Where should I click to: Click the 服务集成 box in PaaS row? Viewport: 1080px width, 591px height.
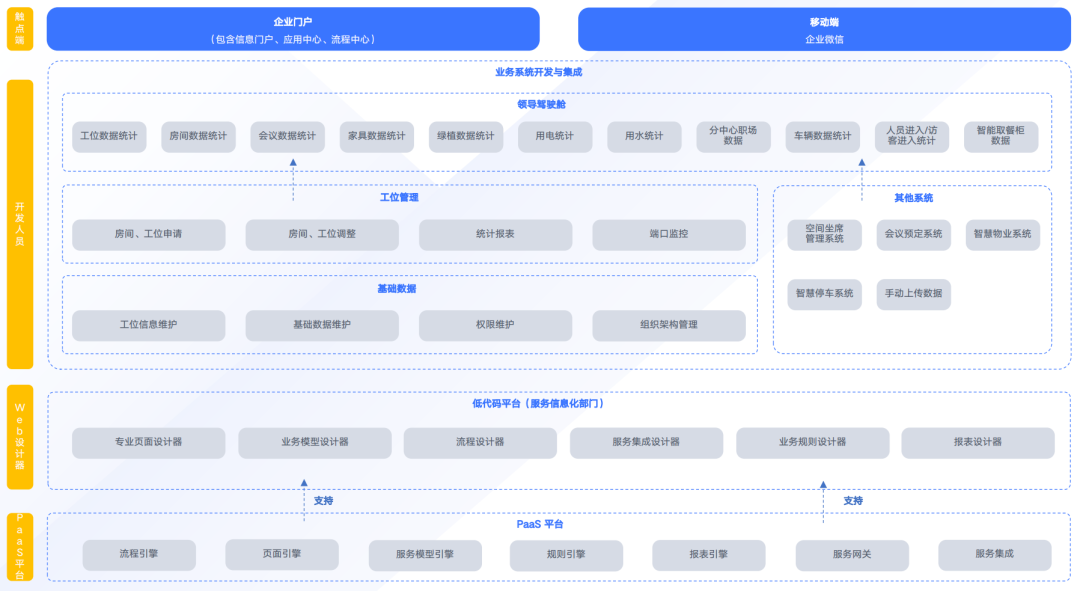(x=995, y=554)
